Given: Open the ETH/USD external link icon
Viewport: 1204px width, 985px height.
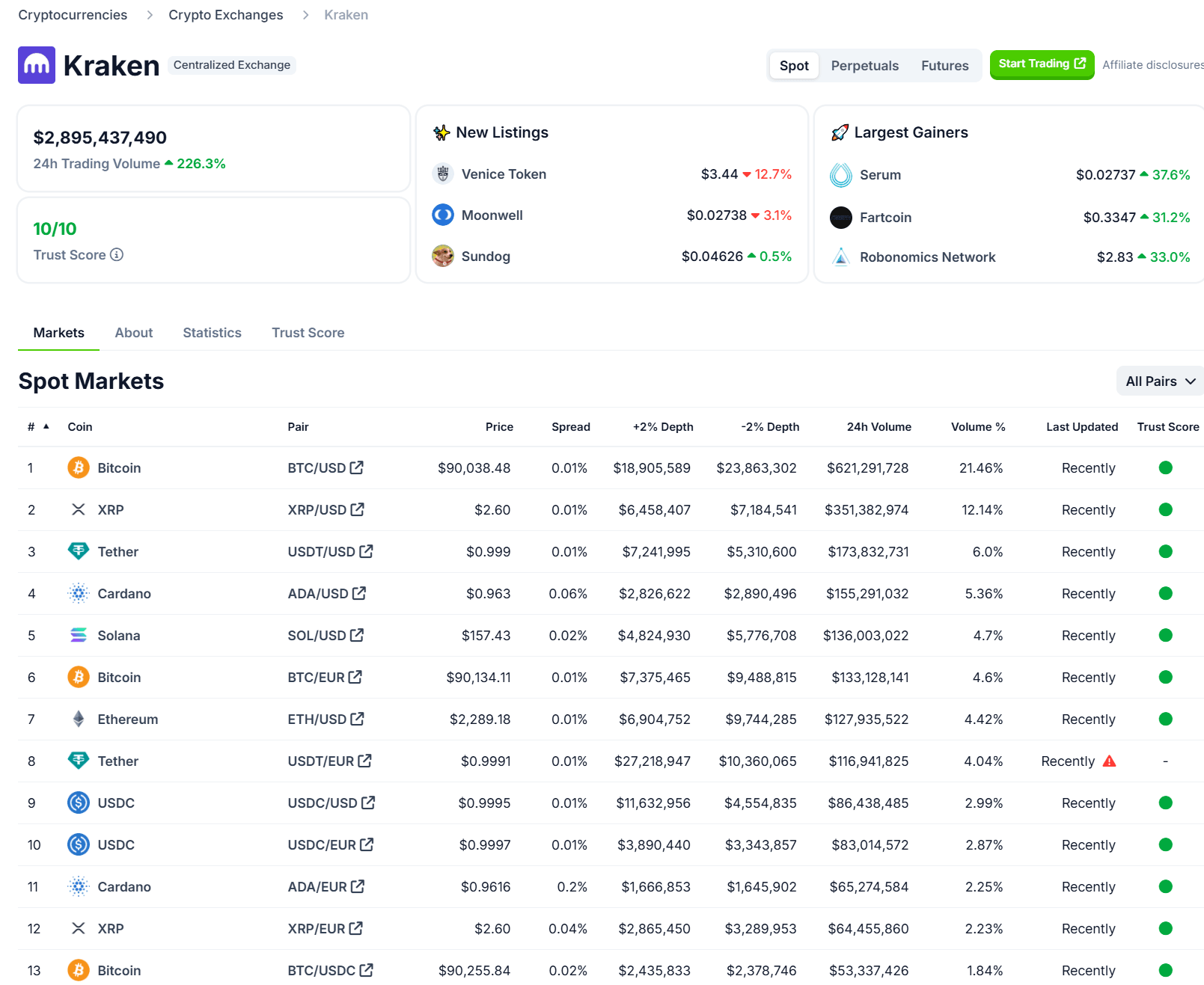Looking at the screenshot, I should pos(358,719).
